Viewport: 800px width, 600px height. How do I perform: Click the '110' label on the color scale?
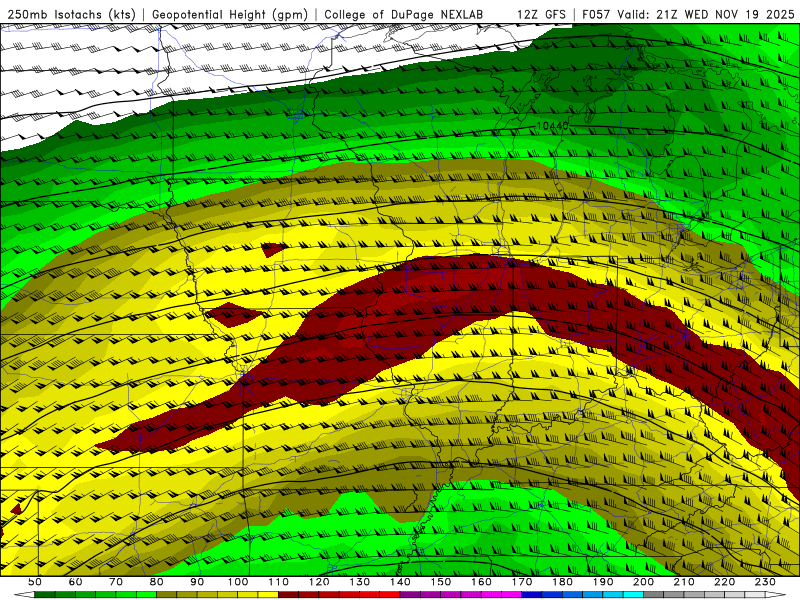[279, 582]
